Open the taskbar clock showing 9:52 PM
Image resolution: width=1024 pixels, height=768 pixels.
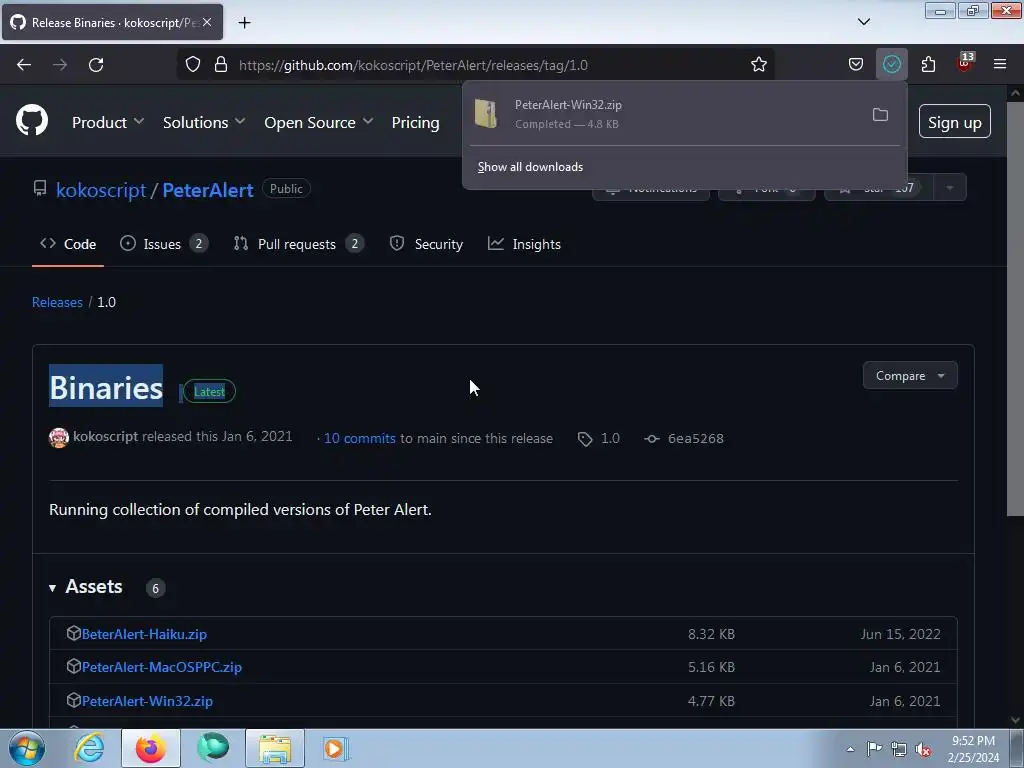[973, 749]
